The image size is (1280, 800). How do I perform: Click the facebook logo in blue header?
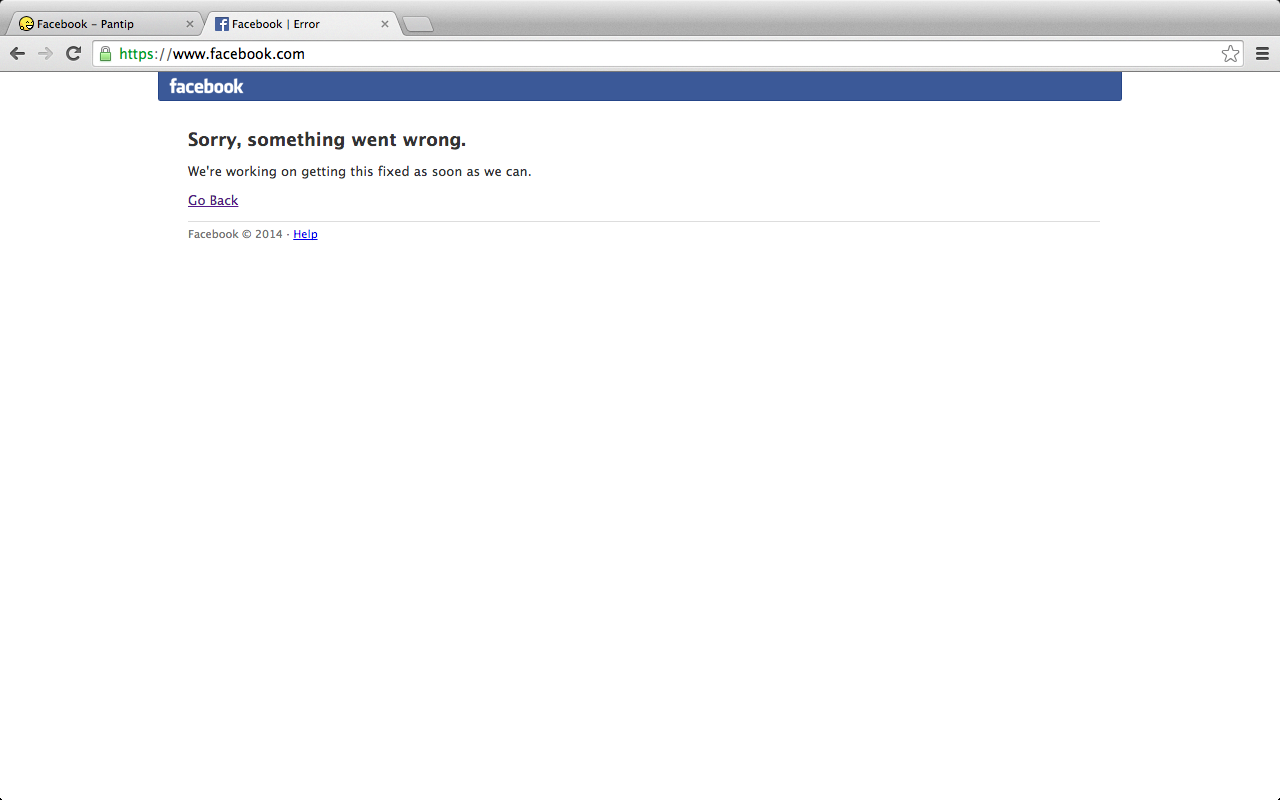tap(206, 86)
